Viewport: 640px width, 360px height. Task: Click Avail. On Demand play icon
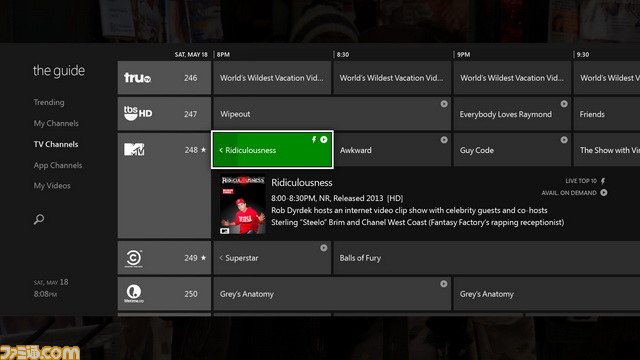click(x=604, y=193)
